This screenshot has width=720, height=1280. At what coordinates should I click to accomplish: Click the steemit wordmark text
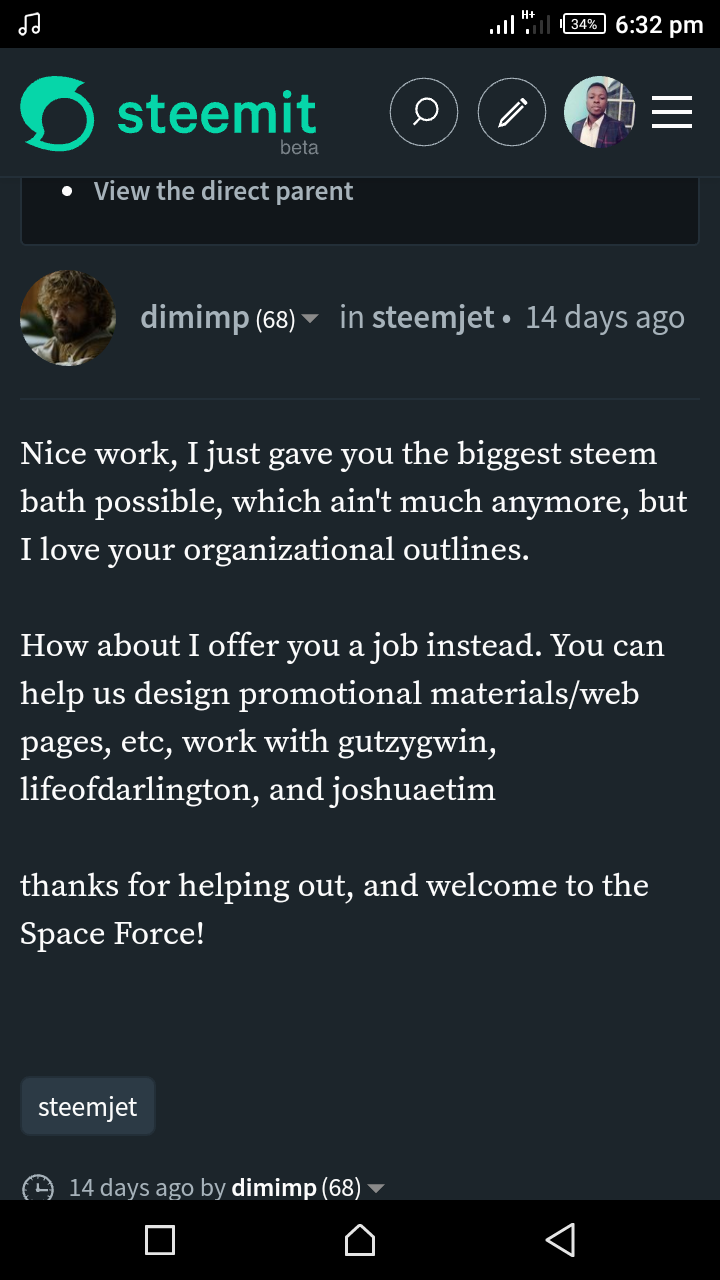217,114
